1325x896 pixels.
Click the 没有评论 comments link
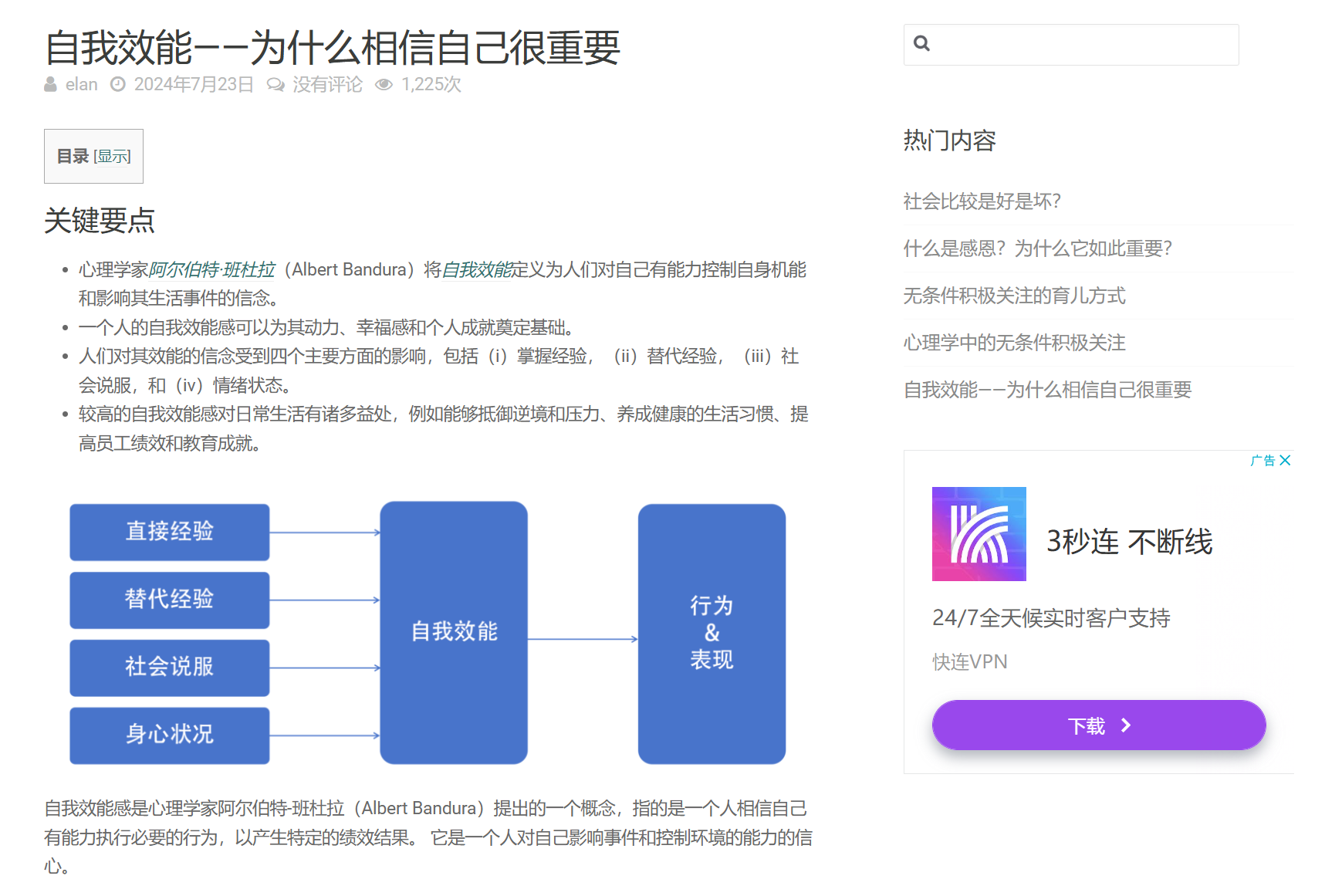[x=327, y=84]
